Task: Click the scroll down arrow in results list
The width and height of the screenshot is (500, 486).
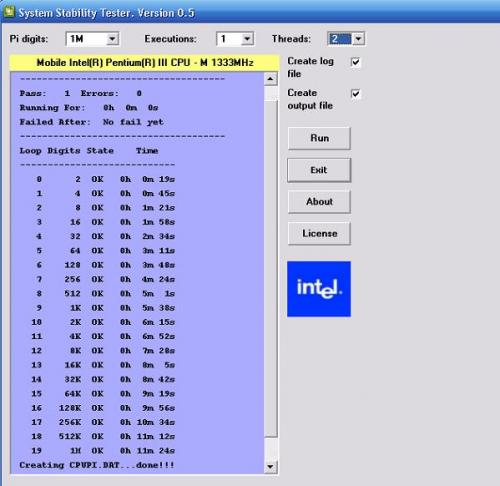Action: click(270, 466)
